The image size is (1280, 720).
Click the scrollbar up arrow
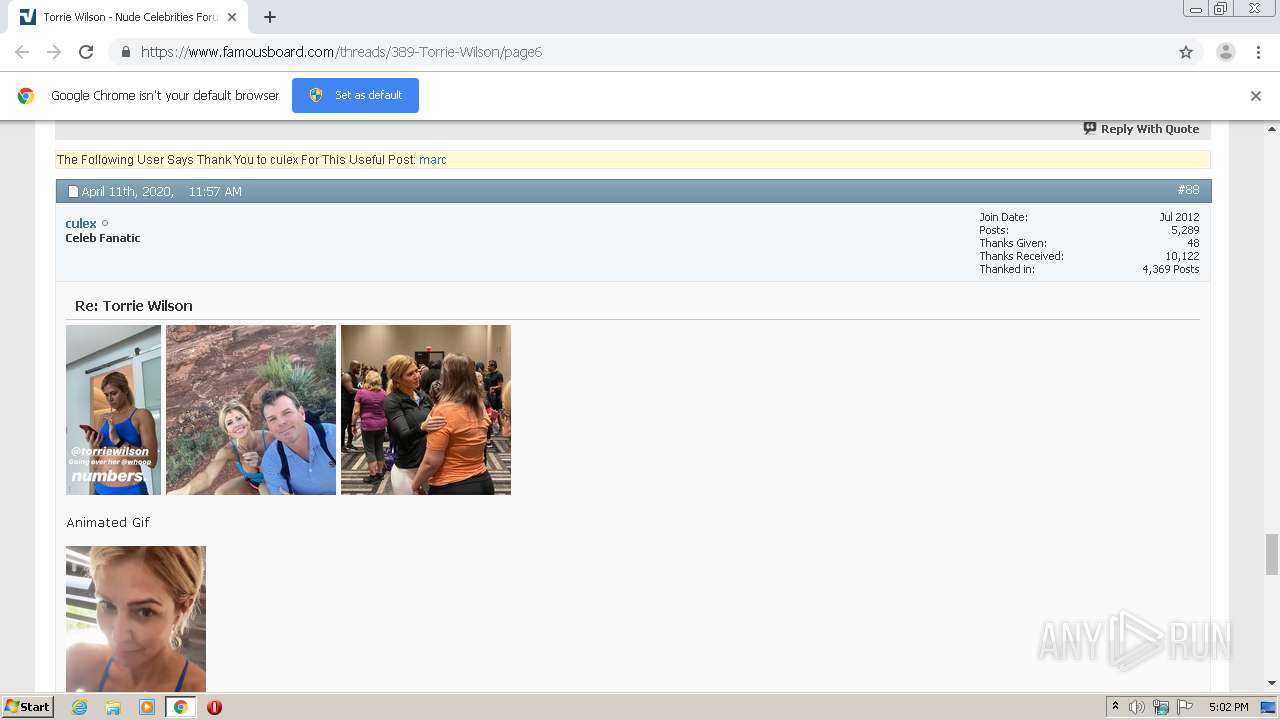[1272, 129]
